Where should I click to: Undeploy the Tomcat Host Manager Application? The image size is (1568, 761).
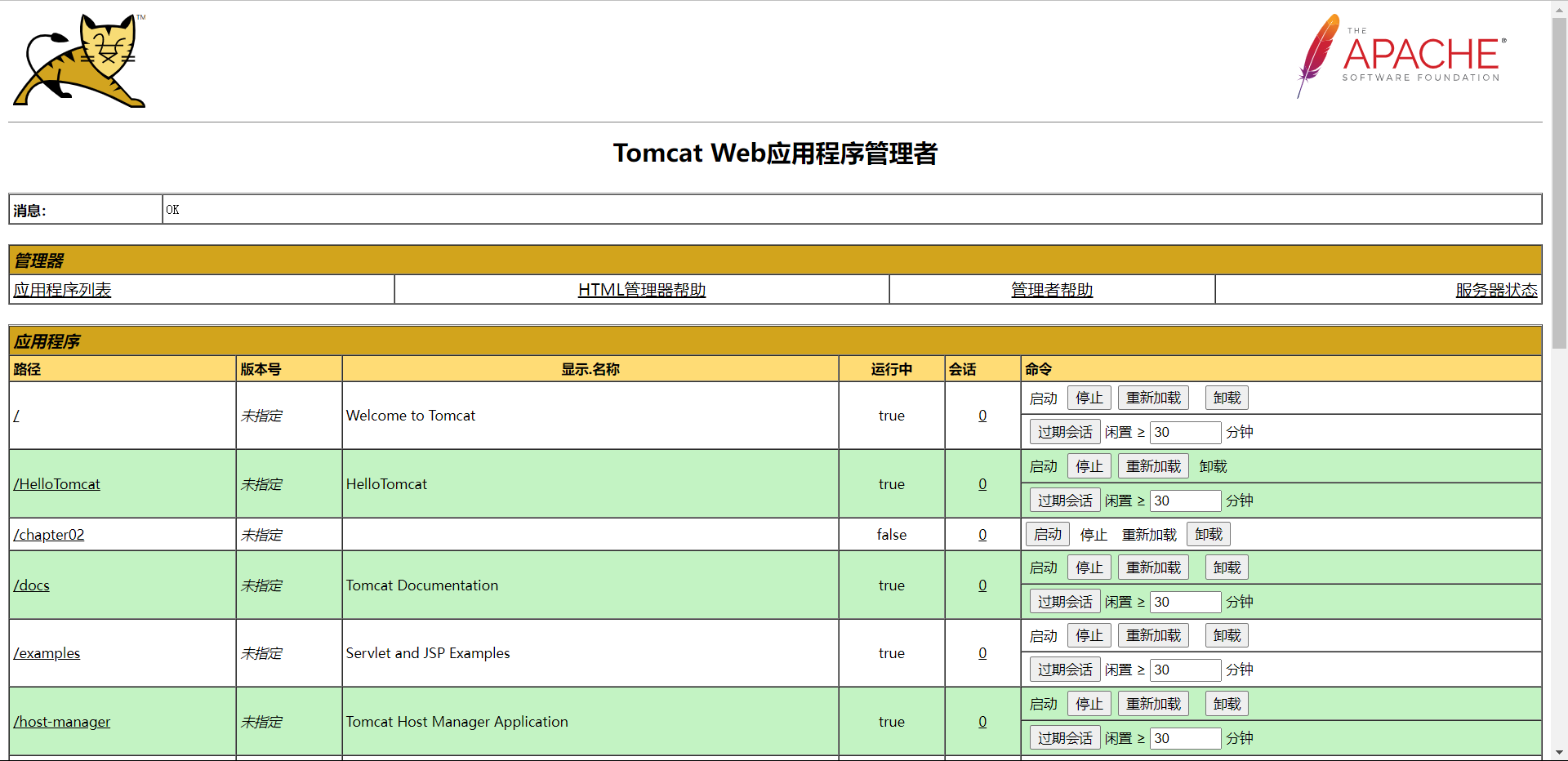pos(1227,704)
